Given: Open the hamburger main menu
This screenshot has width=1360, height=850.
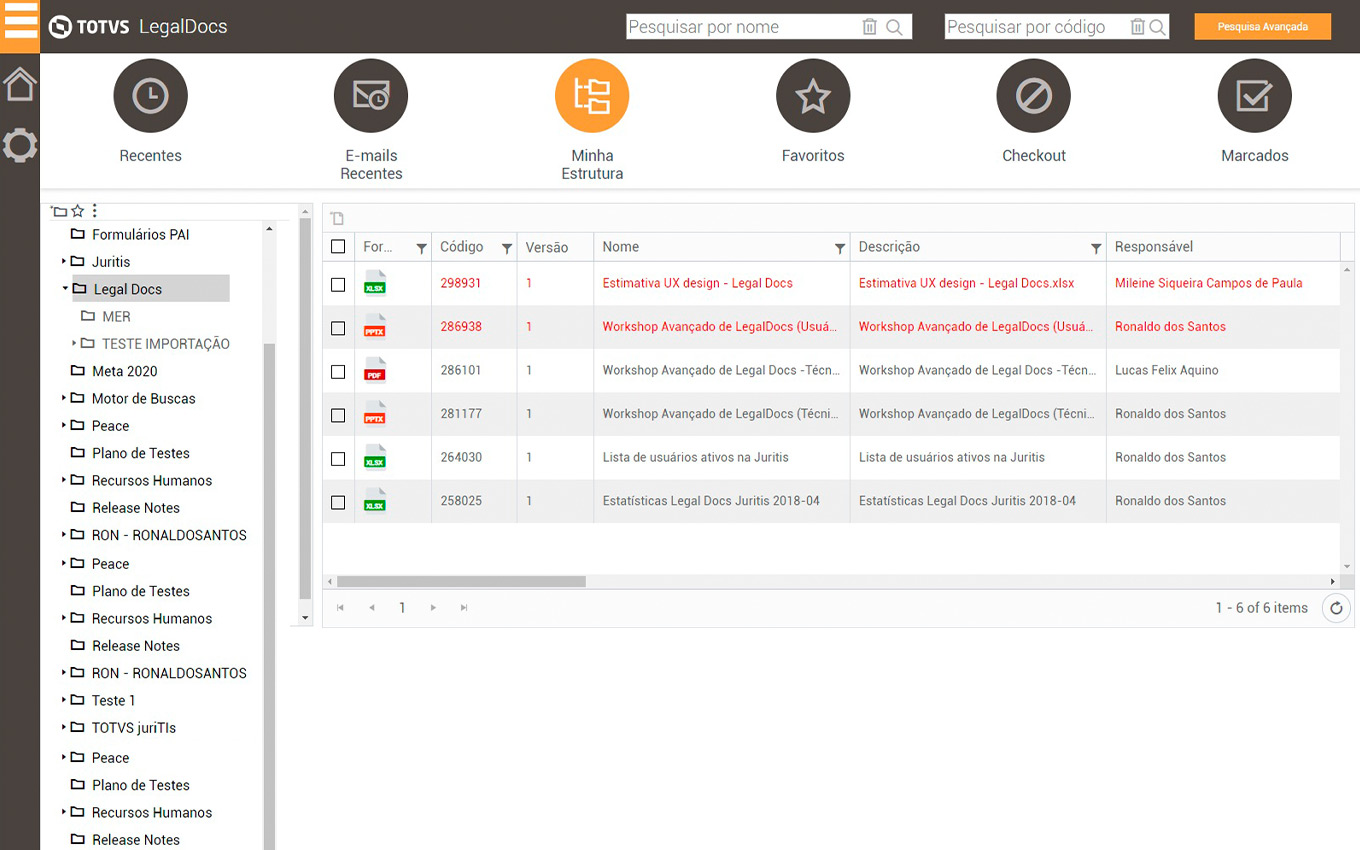Looking at the screenshot, I should [20, 24].
